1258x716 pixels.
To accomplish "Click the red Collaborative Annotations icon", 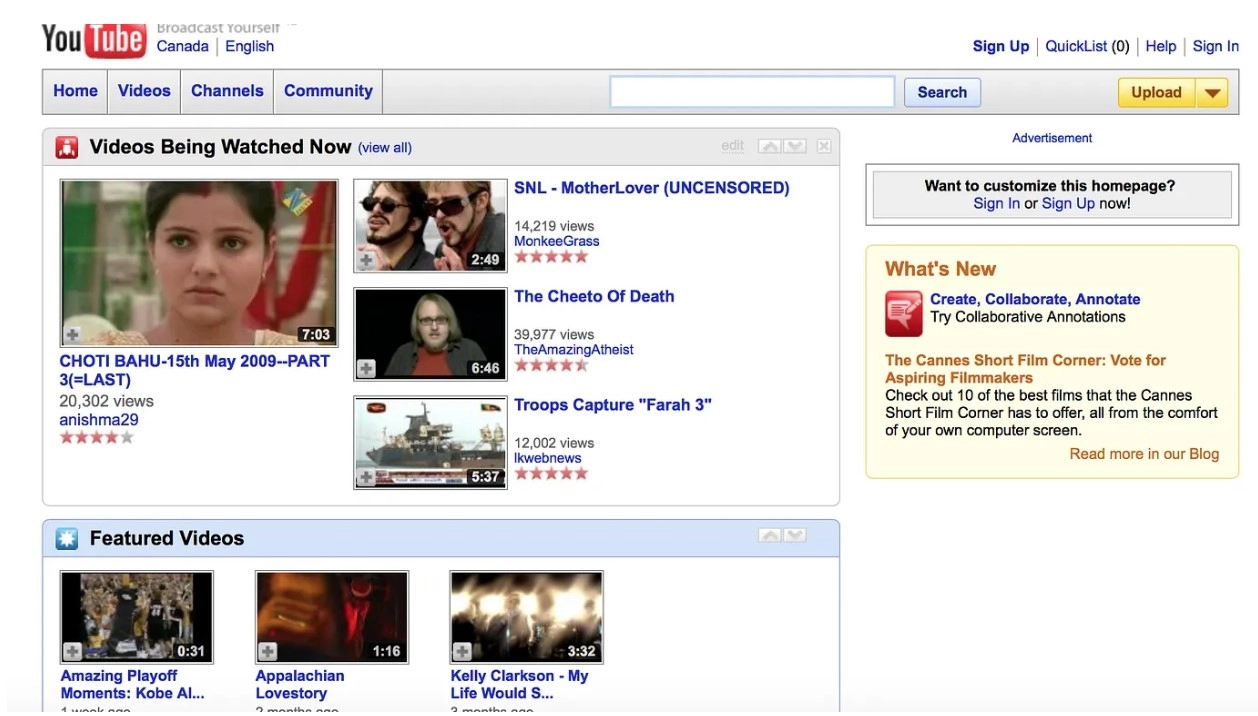I will pyautogui.click(x=904, y=313).
